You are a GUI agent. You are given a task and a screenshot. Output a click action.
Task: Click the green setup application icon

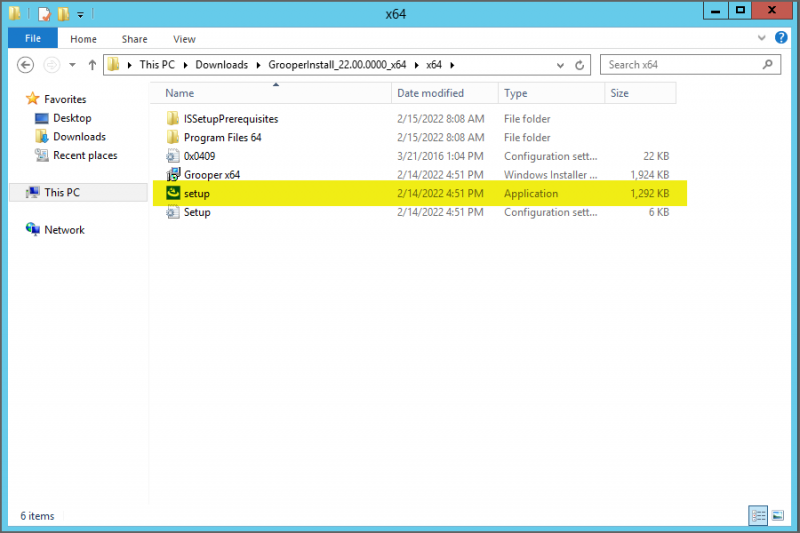(x=173, y=193)
